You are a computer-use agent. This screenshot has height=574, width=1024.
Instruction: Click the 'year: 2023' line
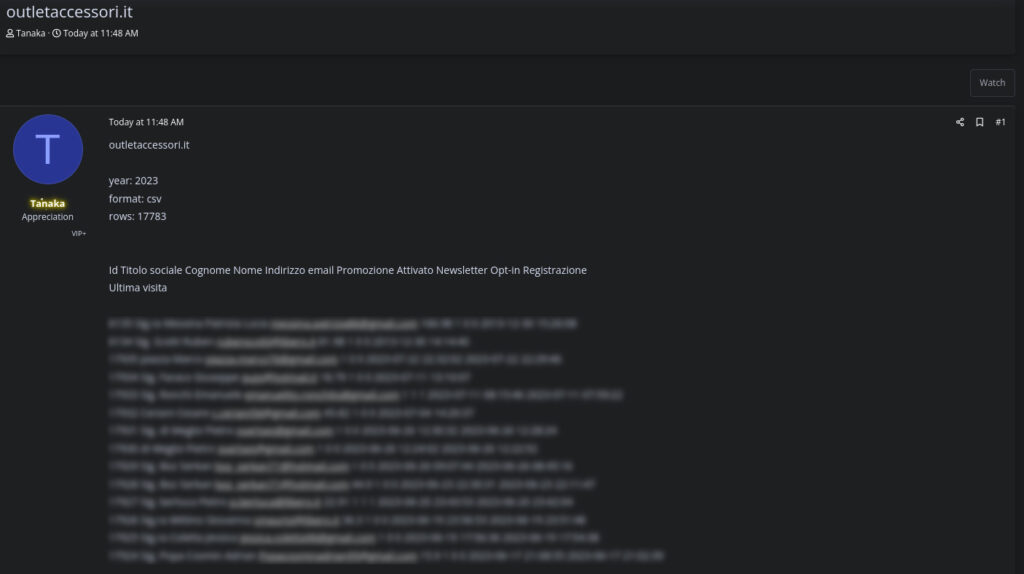pos(133,181)
